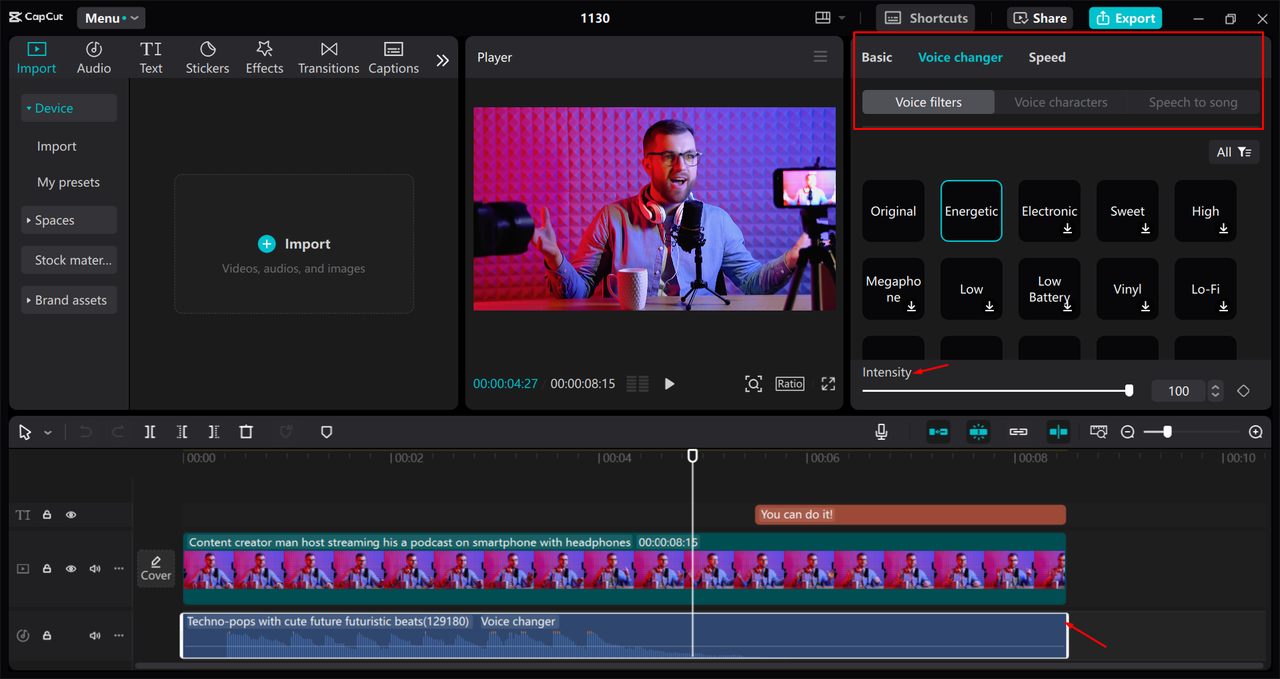Play the video preview

[669, 384]
